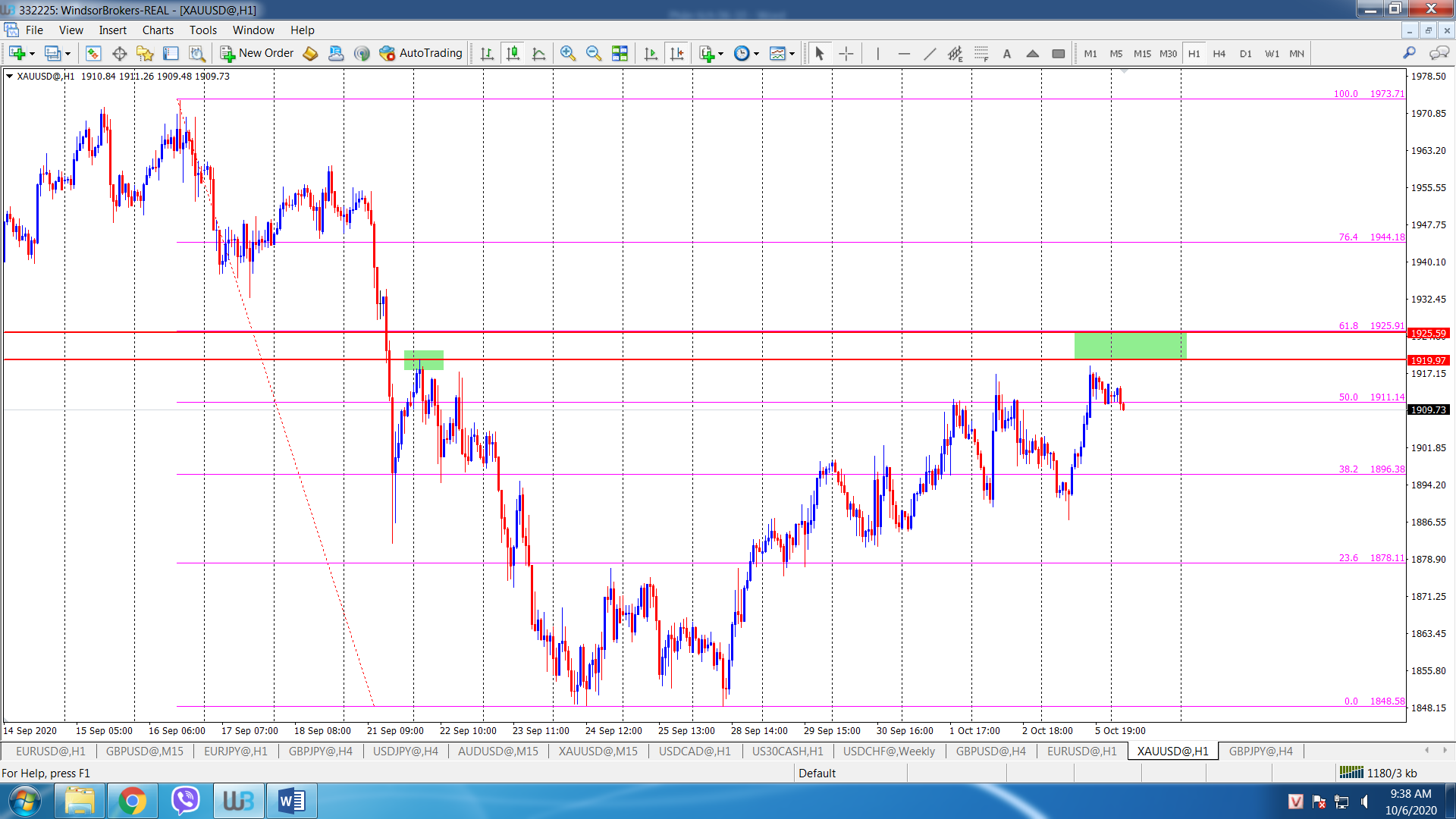Screen dimensions: 1456x819
Task: Select the trendline drawing tool
Action: click(x=930, y=53)
